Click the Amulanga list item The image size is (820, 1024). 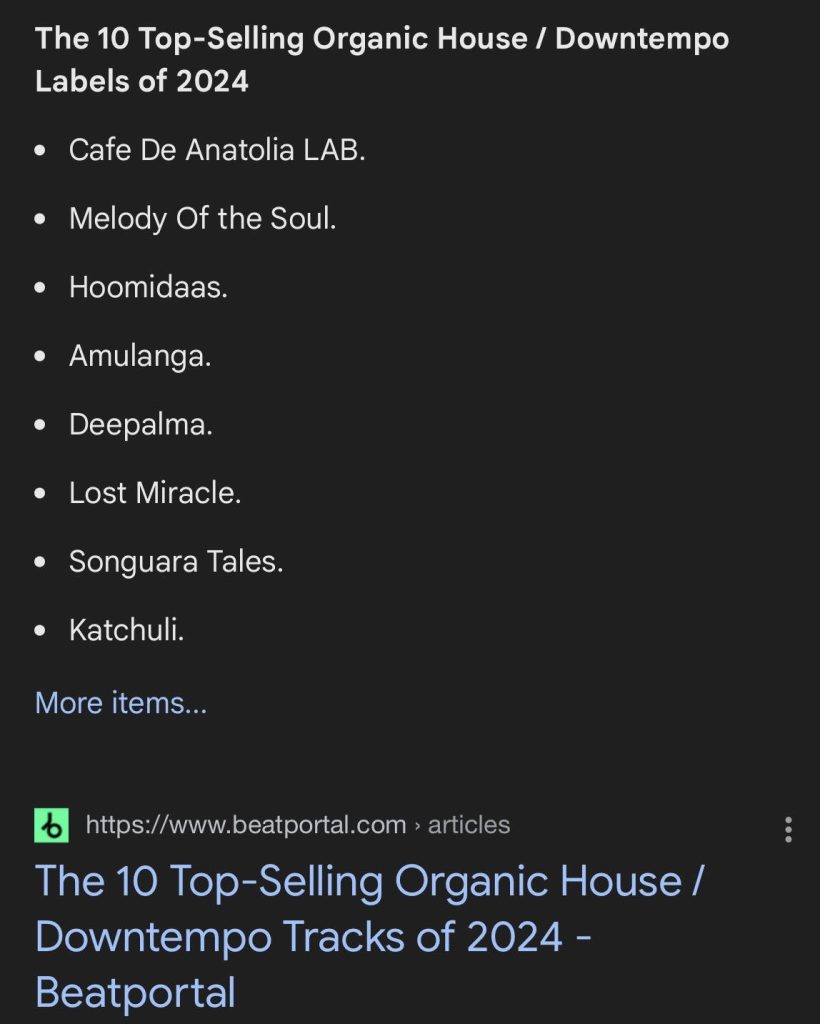coord(140,356)
